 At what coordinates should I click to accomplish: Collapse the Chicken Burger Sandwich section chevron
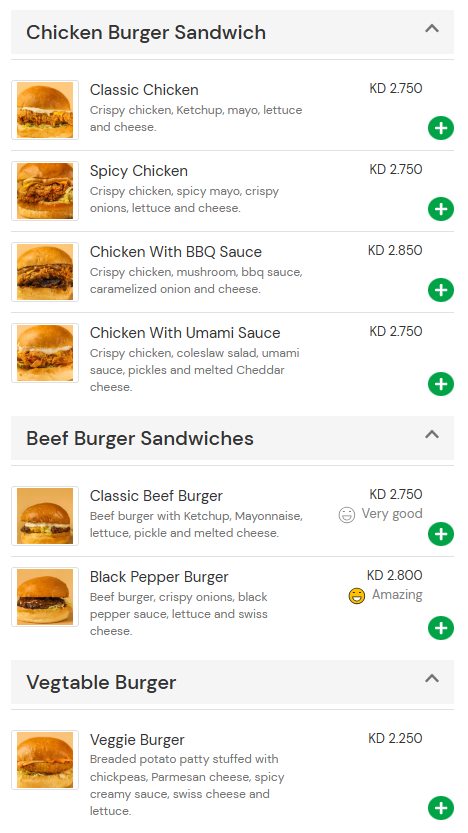(x=432, y=29)
